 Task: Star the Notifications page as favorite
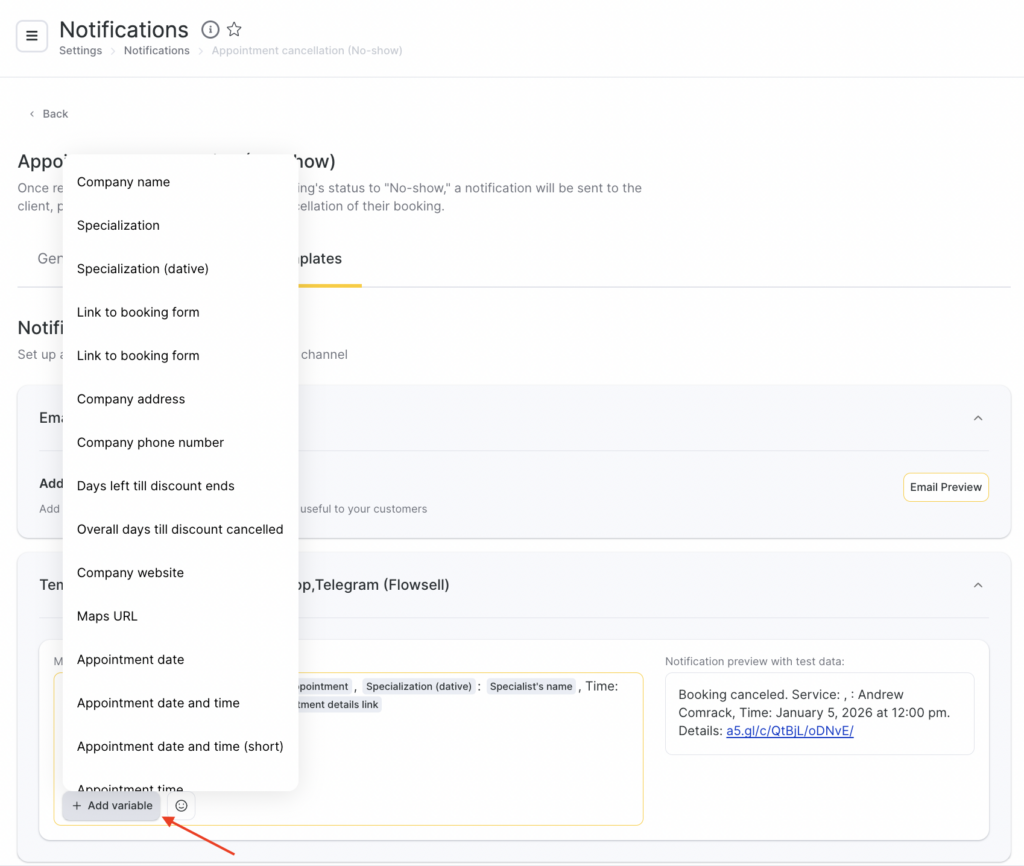(234, 29)
